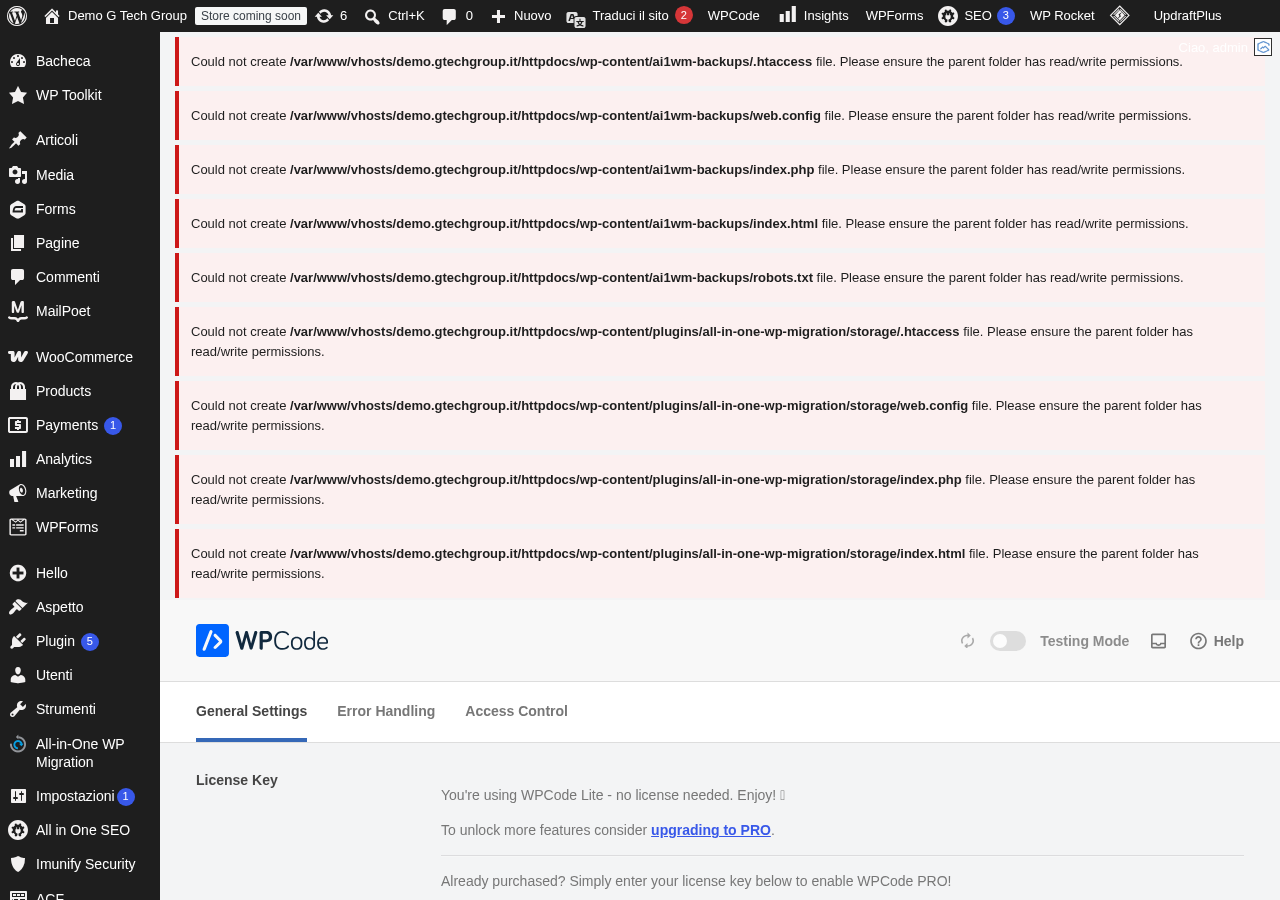This screenshot has width=1280, height=900.
Task: Click the WPCode logo
Action: 262,641
